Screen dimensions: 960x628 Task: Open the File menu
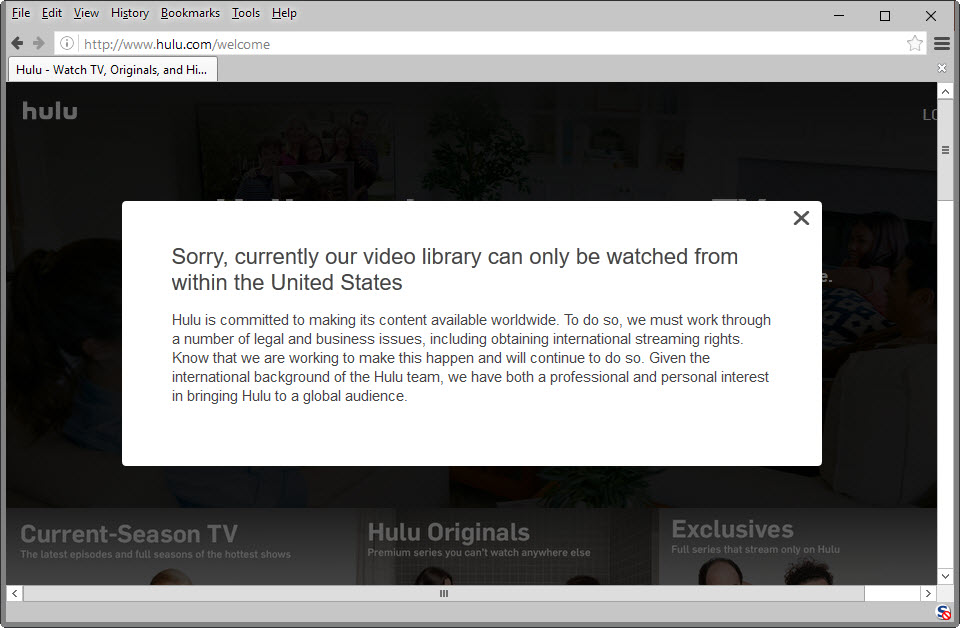pyautogui.click(x=21, y=13)
